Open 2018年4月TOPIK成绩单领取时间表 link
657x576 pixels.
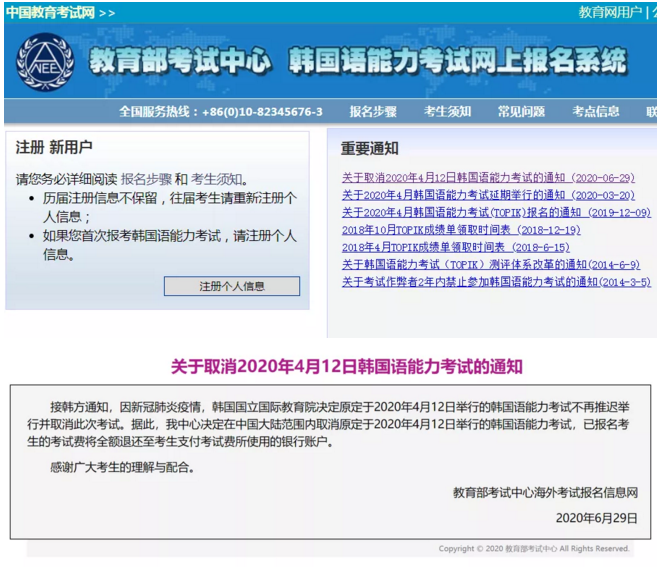click(455, 248)
